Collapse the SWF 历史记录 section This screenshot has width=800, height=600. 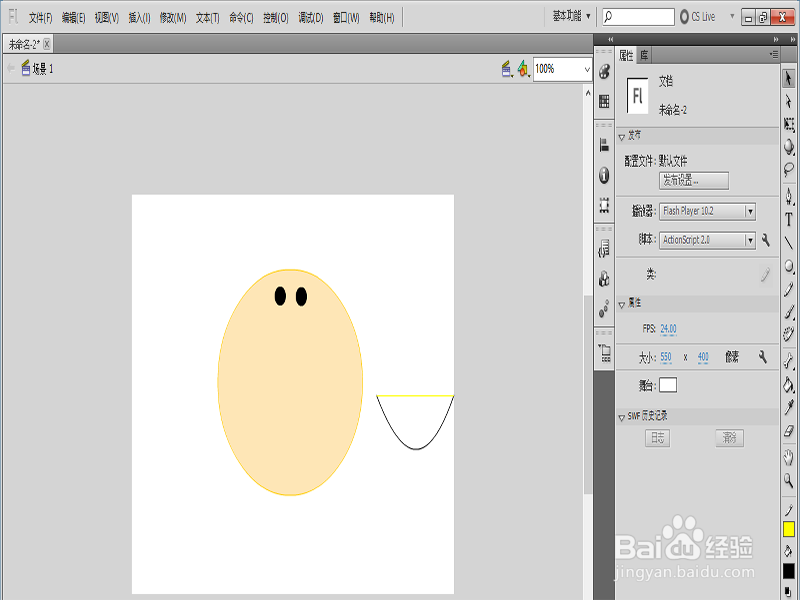point(622,416)
